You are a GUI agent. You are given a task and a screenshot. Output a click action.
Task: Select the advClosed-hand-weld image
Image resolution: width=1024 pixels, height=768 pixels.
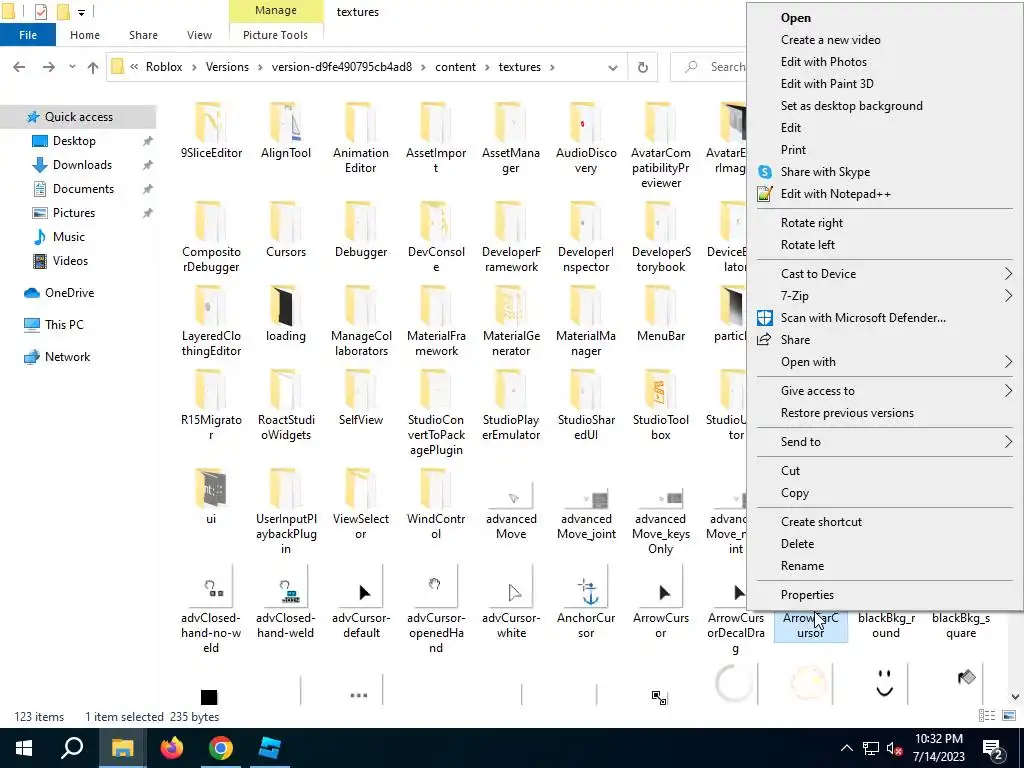285,602
